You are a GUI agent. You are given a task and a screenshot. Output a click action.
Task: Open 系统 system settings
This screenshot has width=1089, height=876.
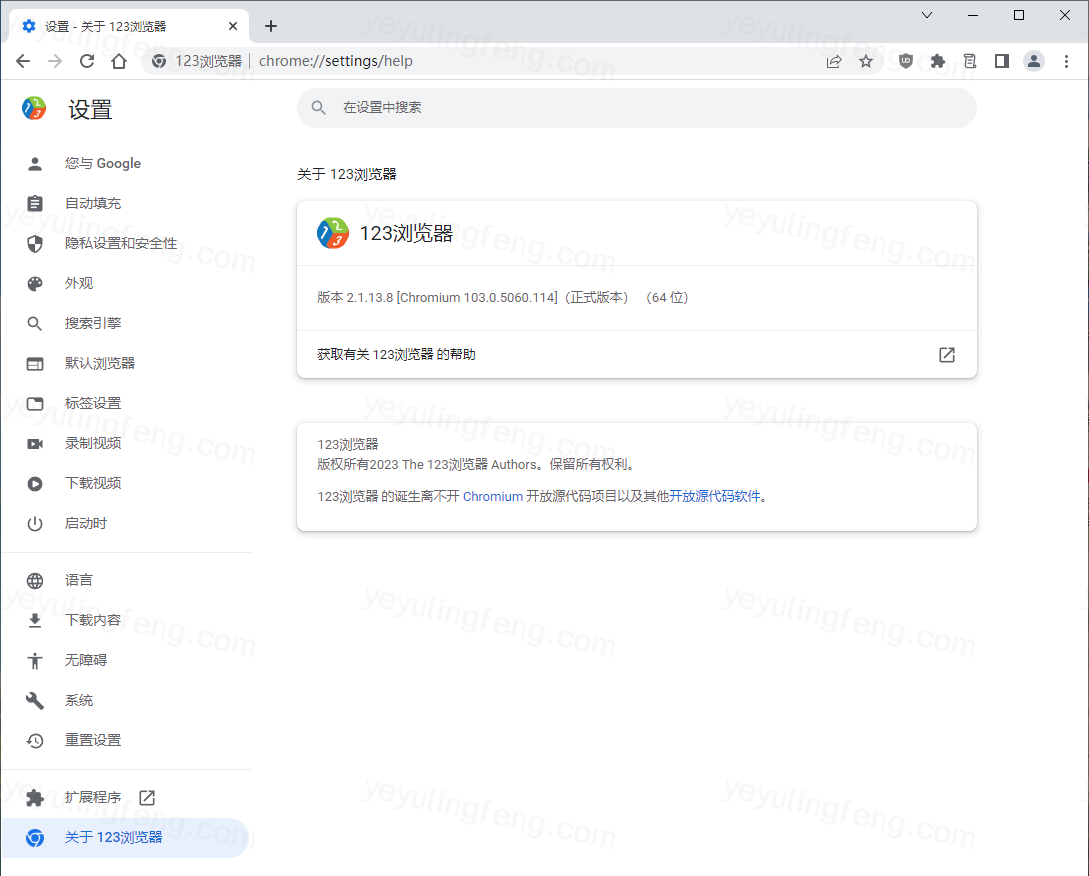tap(126, 700)
